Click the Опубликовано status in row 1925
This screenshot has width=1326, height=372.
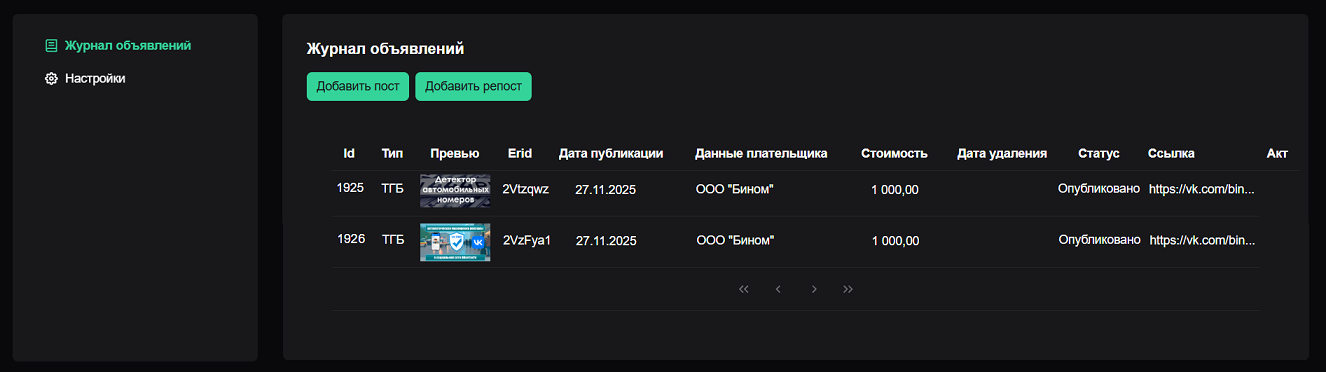coord(1099,188)
